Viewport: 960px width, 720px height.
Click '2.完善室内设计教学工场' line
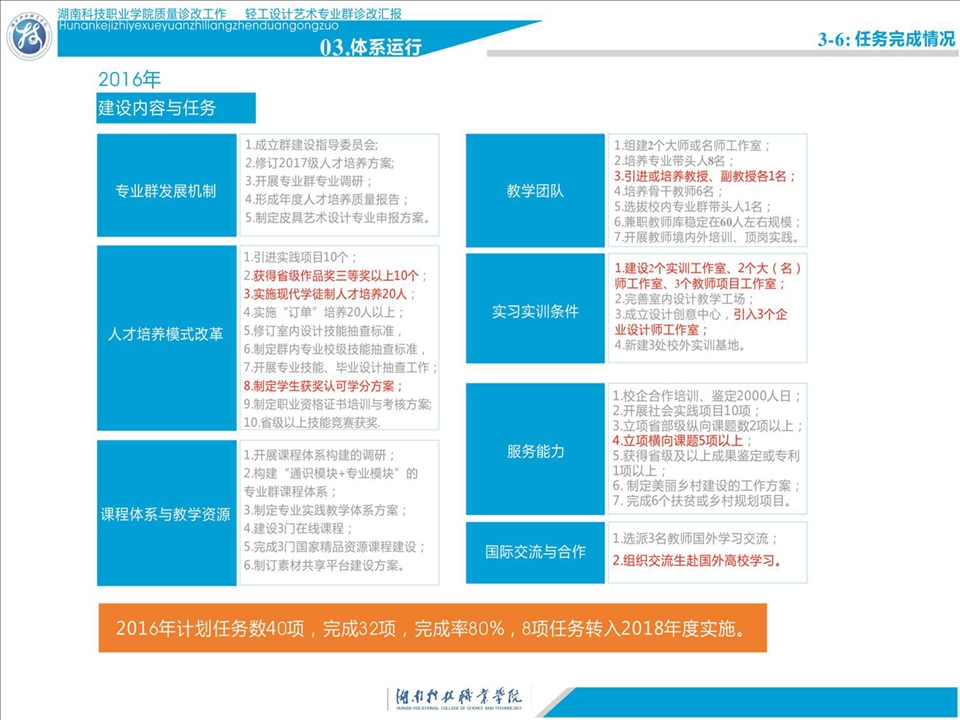click(684, 299)
